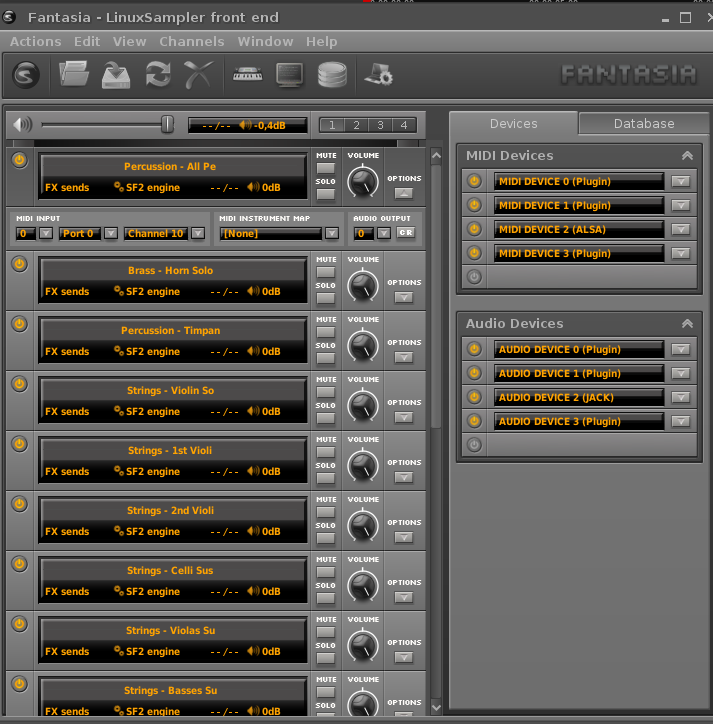
Task: Toggle power button of Strings - Violas Su channel
Action: pyautogui.click(x=19, y=624)
